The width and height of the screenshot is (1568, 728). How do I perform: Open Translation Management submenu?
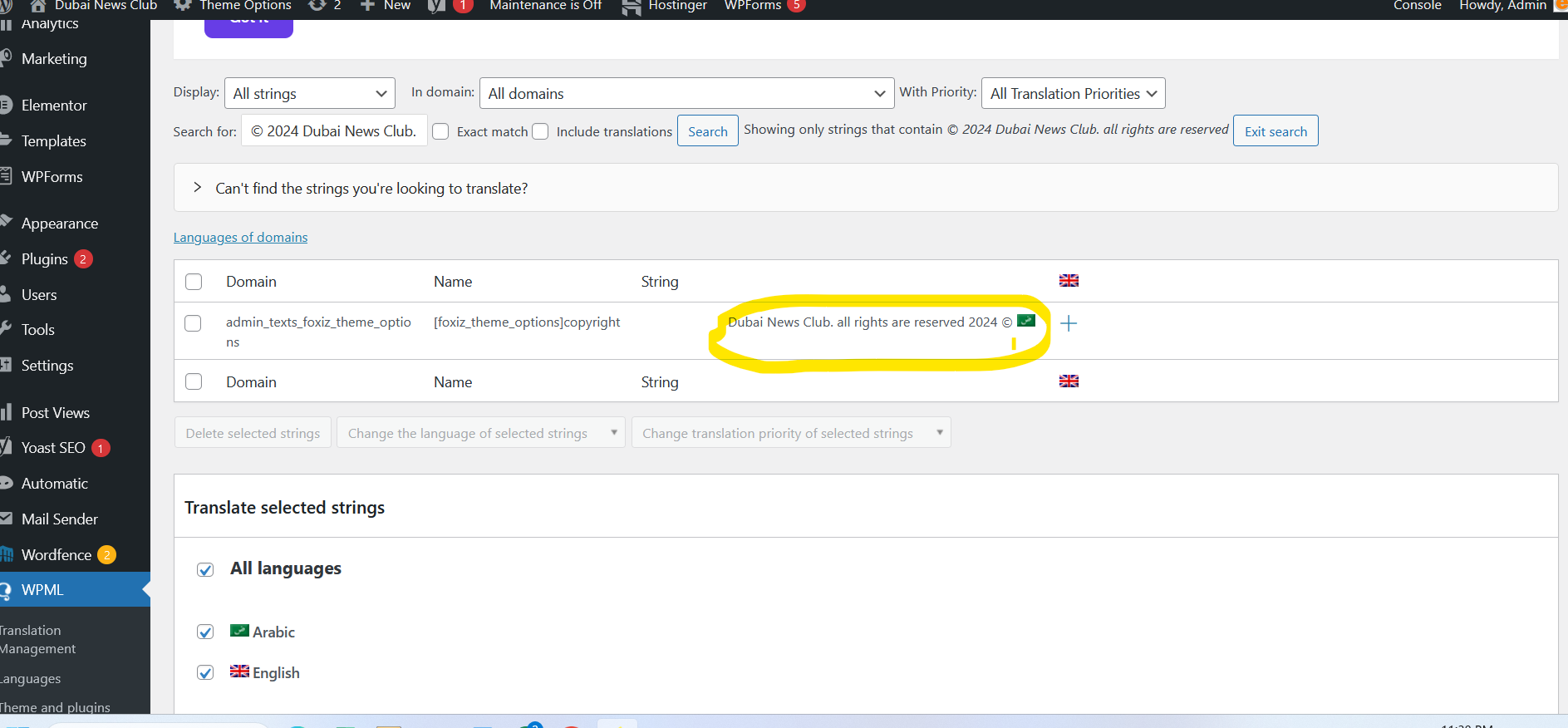[37, 639]
